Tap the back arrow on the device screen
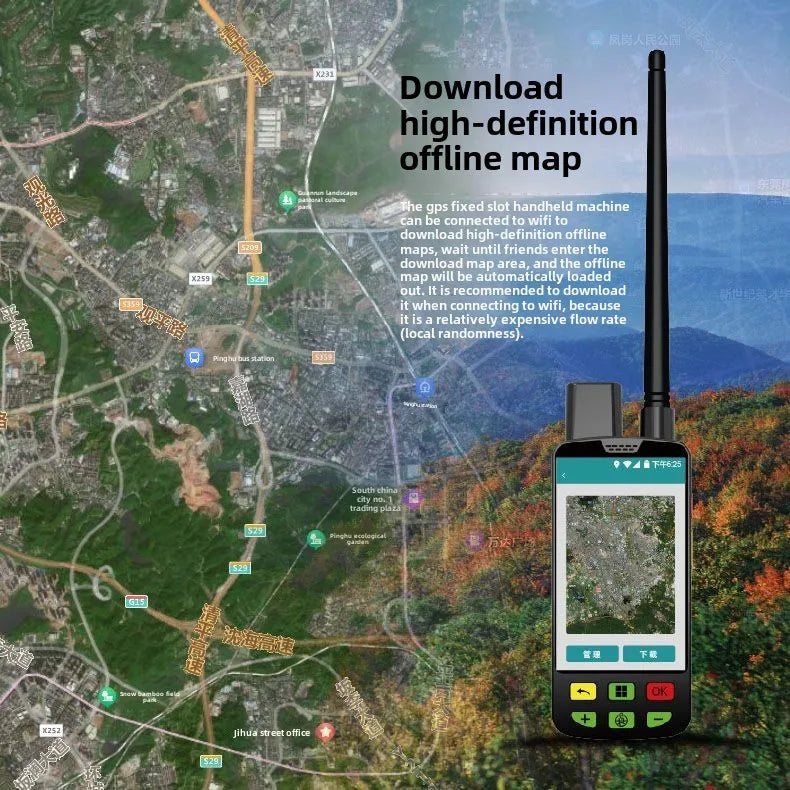This screenshot has height=790, width=790. point(564,475)
